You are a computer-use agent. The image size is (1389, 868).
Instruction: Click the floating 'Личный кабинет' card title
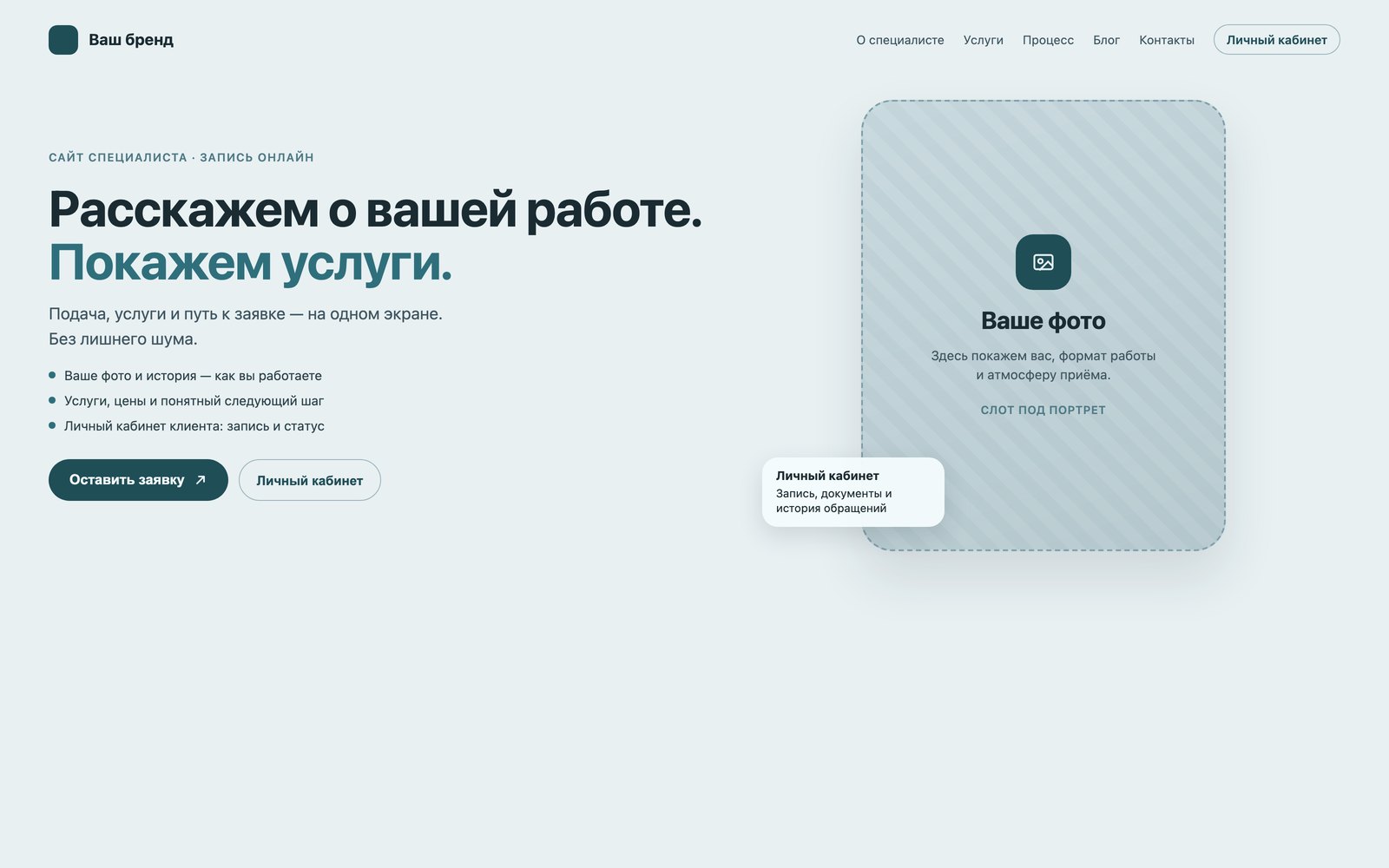point(827,476)
